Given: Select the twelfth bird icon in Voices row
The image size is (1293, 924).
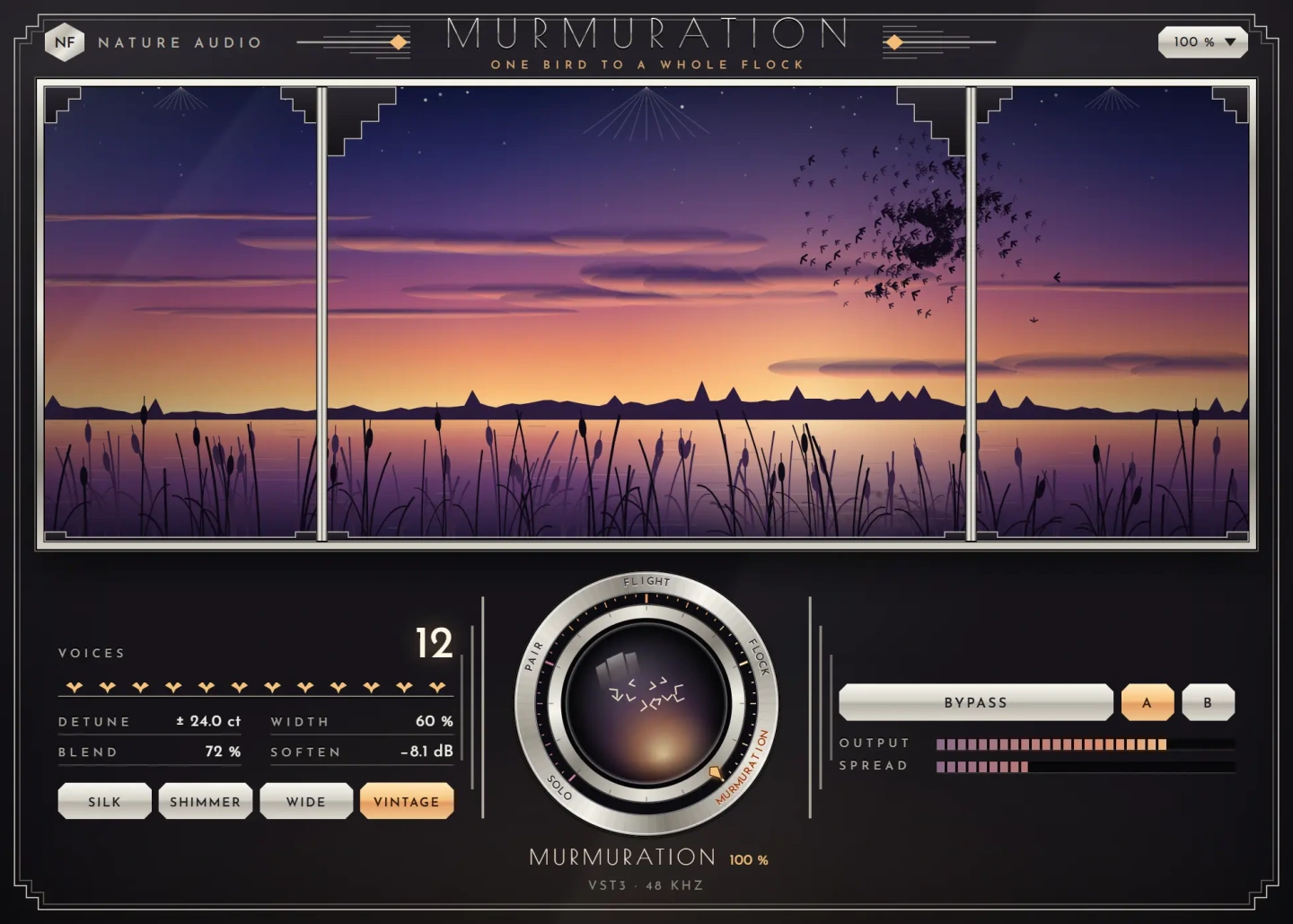Looking at the screenshot, I should [437, 687].
